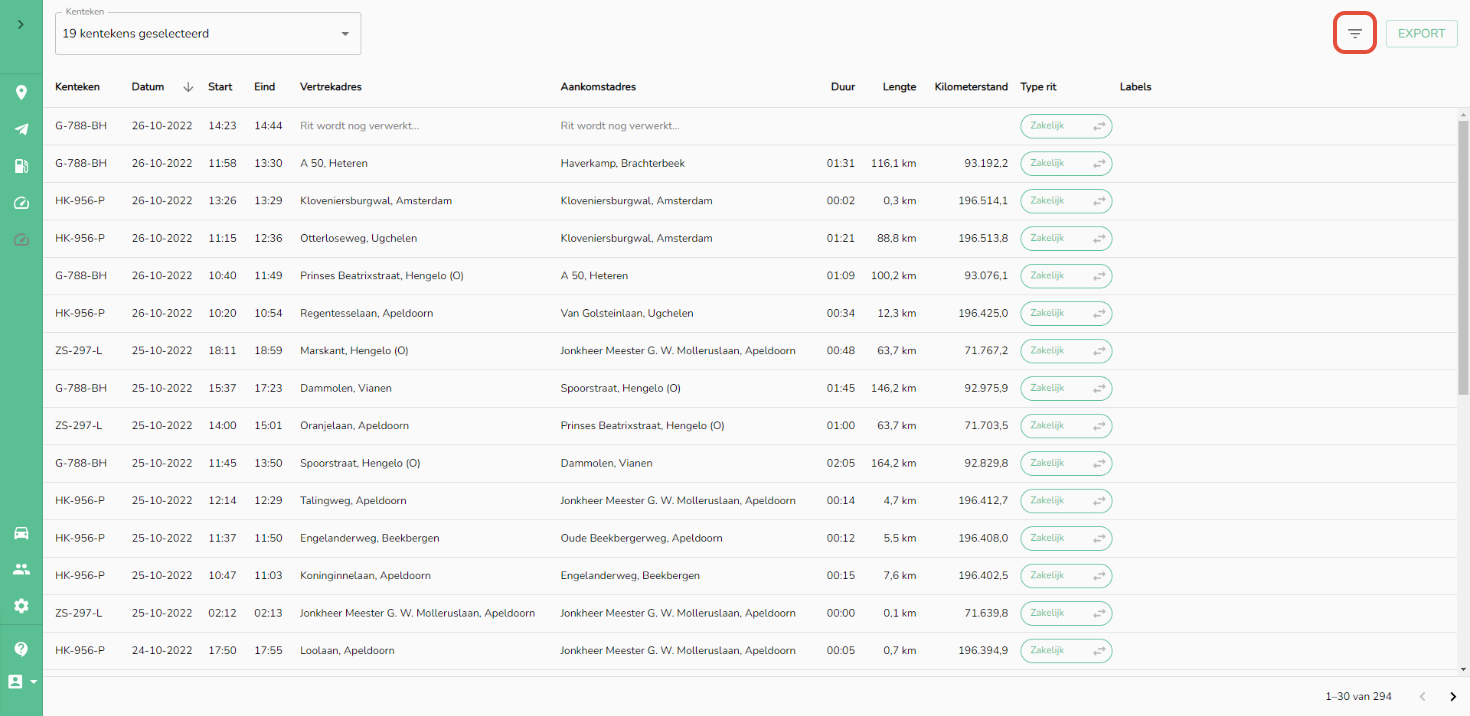Image resolution: width=1470 pixels, height=716 pixels.
Task: Expand the sidebar with top chevron
Action: [21, 24]
